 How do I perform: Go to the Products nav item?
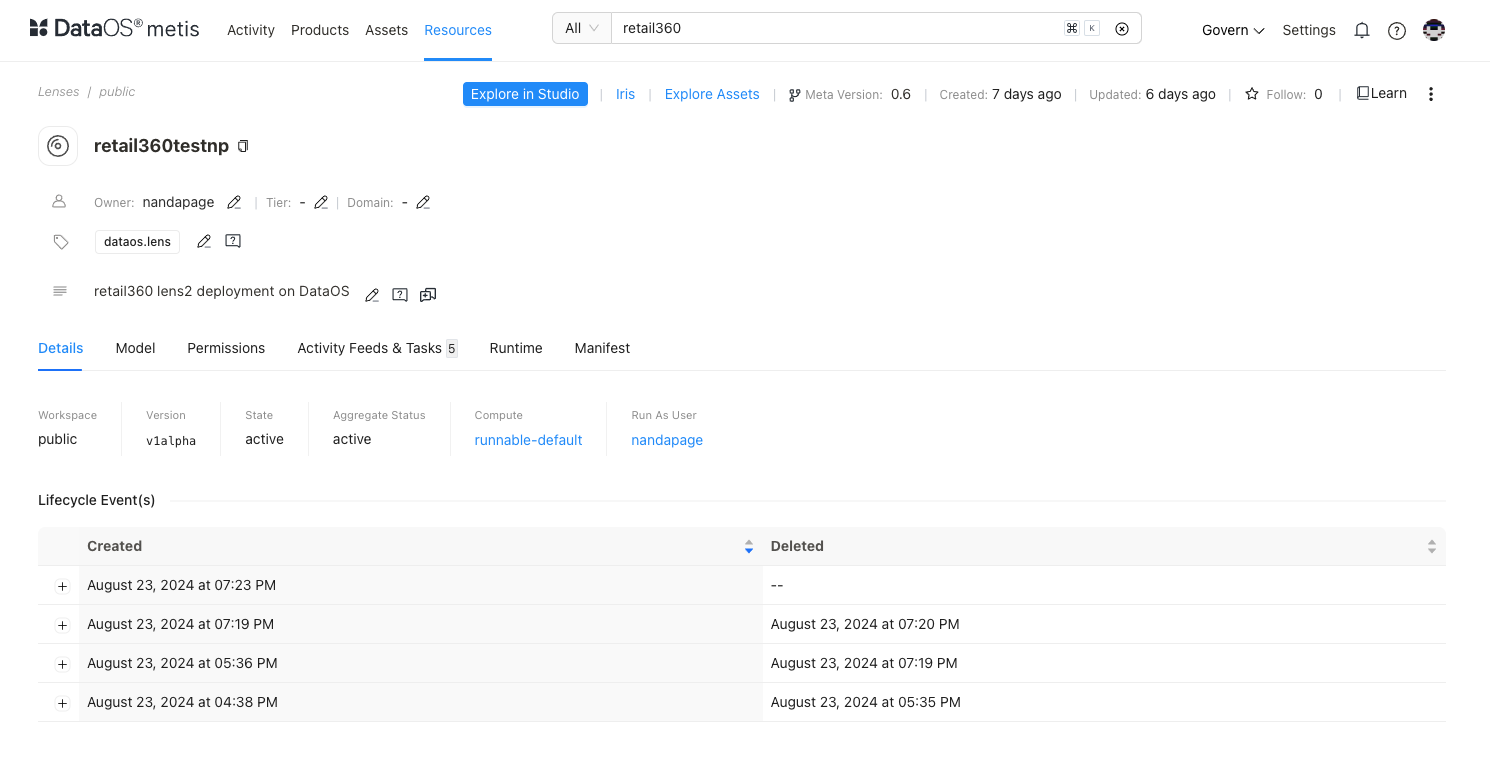point(320,30)
